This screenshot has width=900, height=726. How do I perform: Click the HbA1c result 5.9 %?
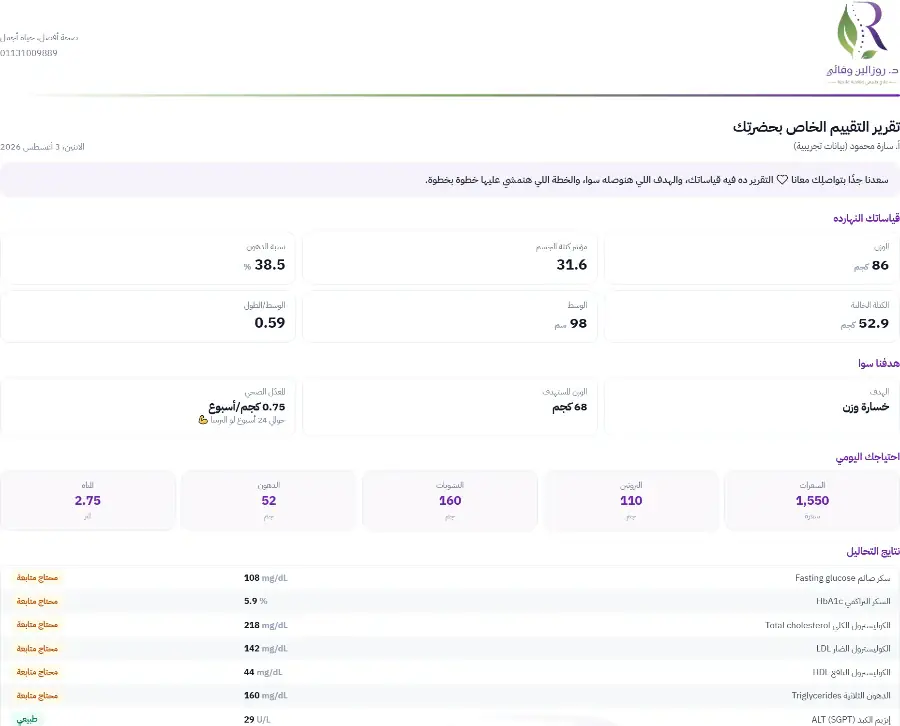(255, 601)
